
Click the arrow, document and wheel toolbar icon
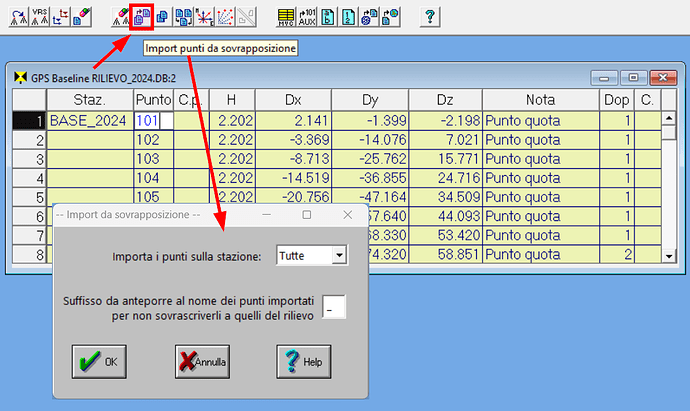click(369, 17)
